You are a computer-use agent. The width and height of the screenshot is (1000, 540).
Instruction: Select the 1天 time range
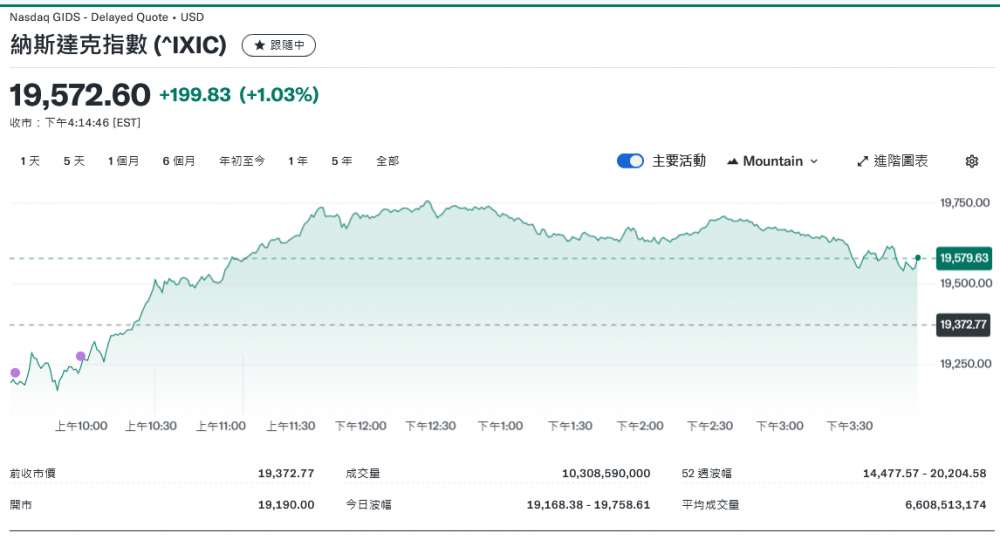pyautogui.click(x=30, y=161)
